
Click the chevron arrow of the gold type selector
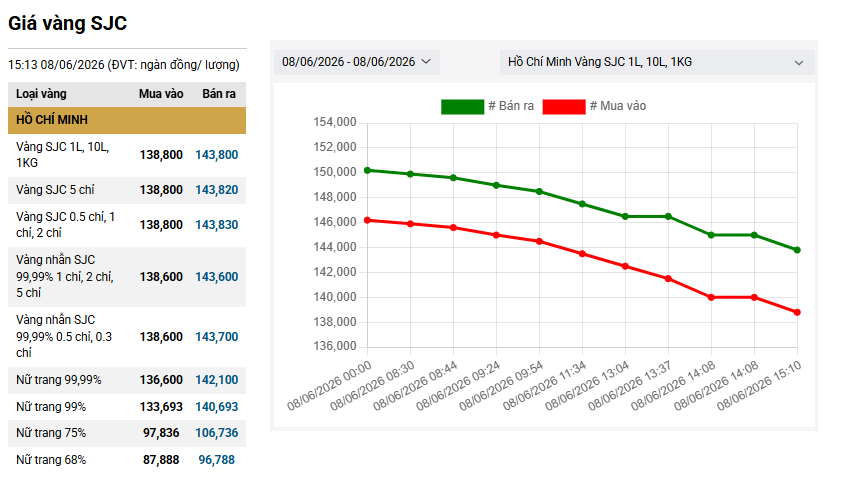(x=799, y=63)
